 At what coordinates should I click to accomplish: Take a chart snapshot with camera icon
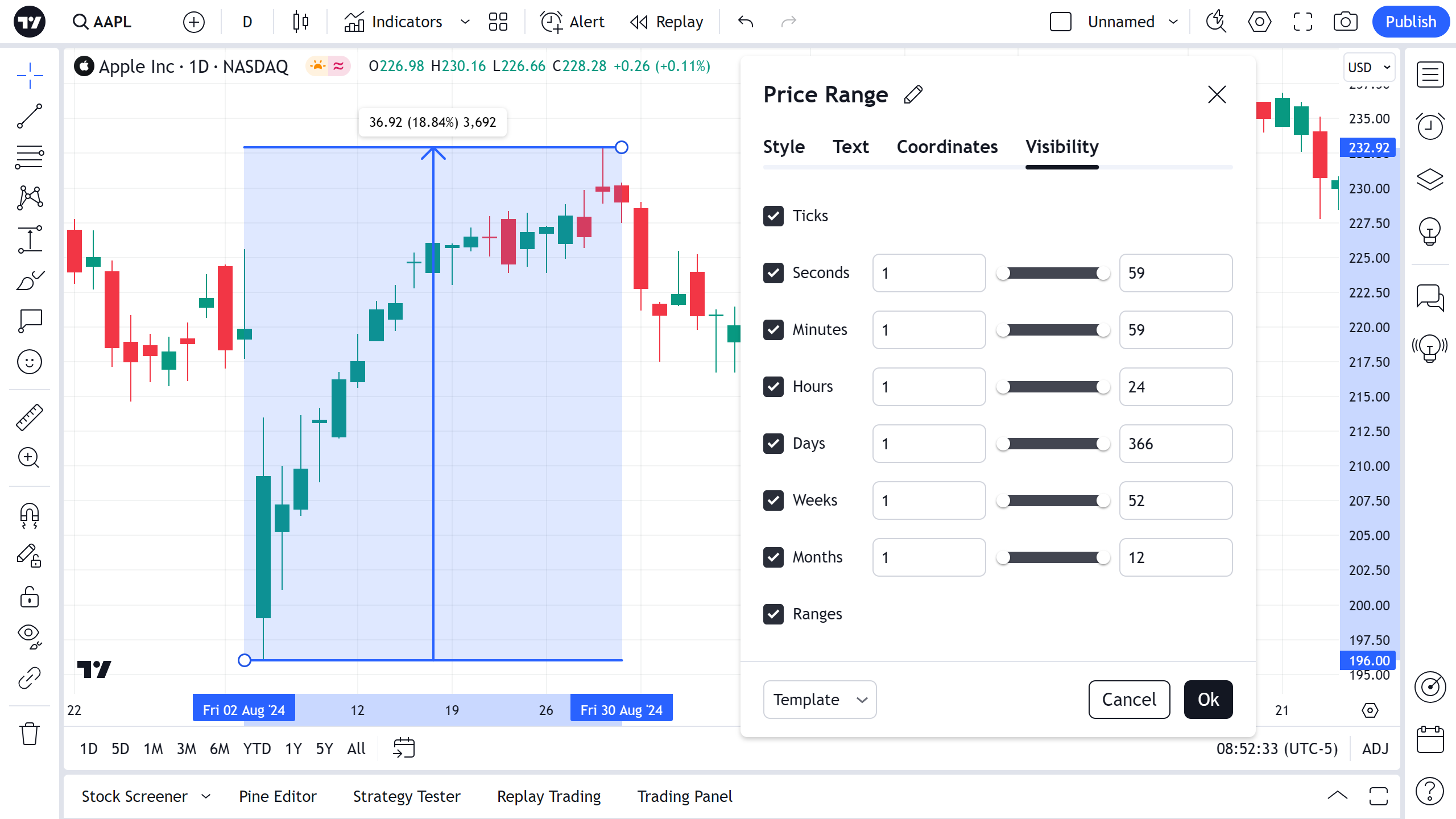1345,22
